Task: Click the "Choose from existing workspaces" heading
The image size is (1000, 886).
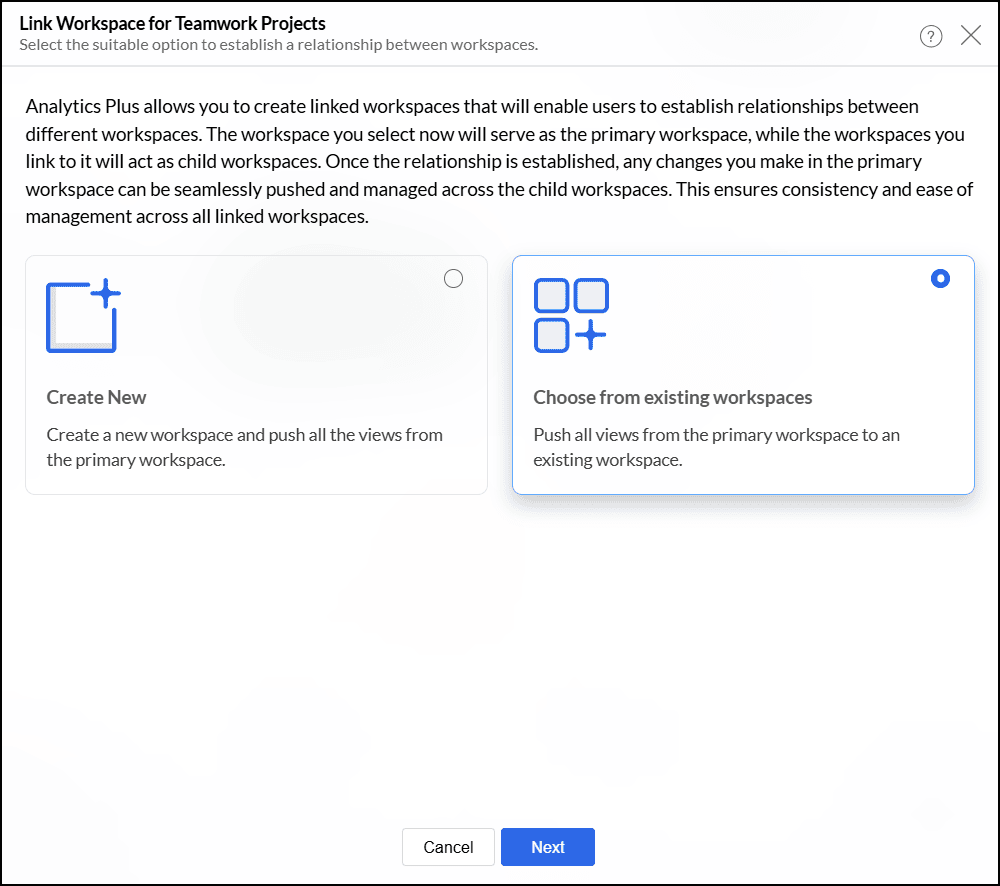Action: point(672,397)
